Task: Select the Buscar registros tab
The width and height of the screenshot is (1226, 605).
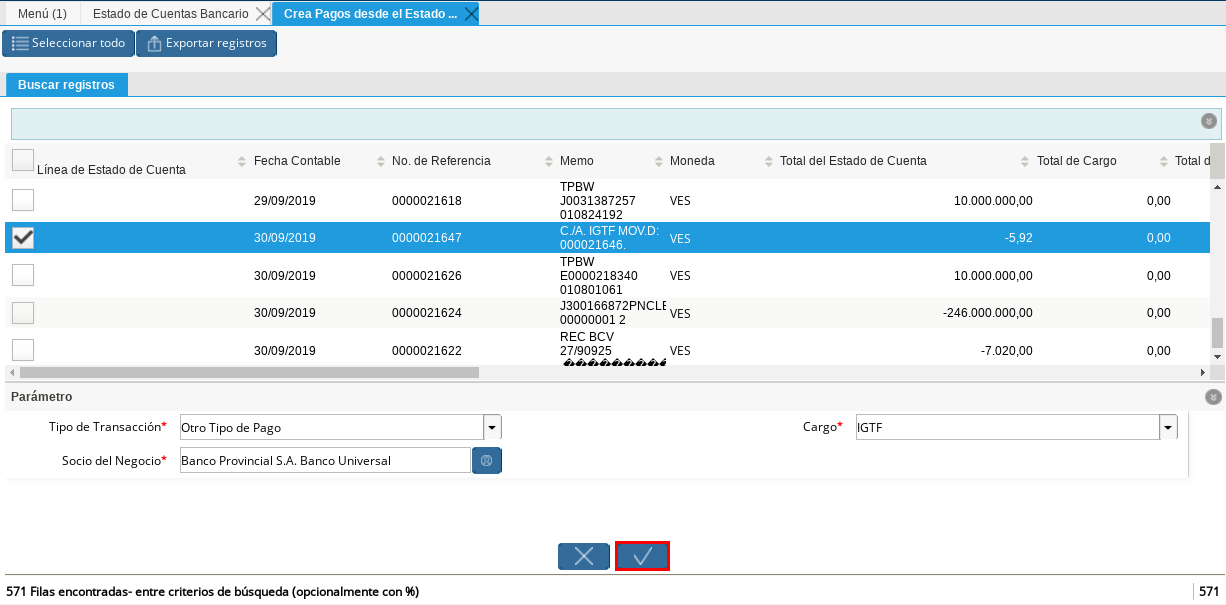Action: point(66,85)
